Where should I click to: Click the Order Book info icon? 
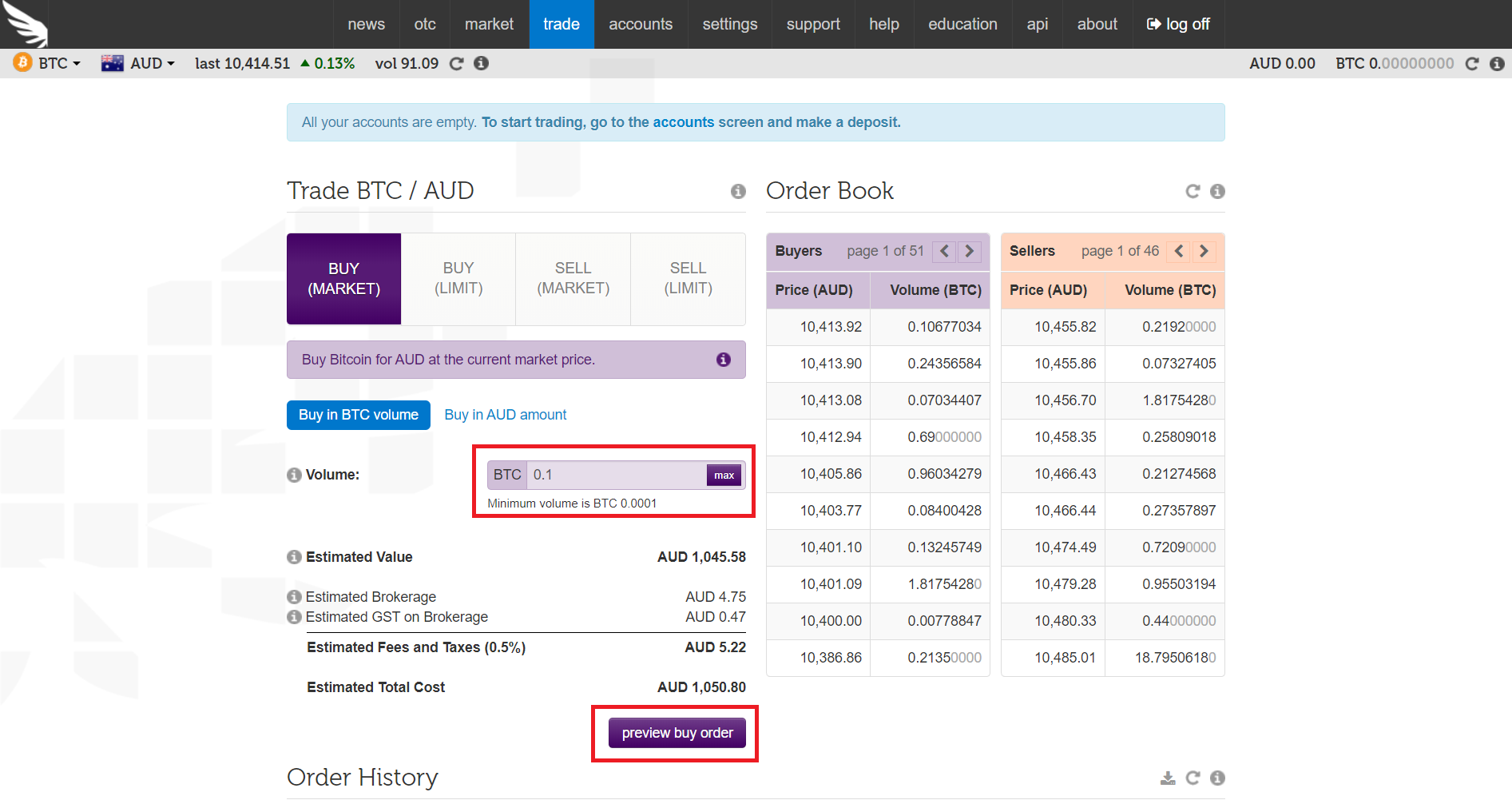coord(1217,191)
